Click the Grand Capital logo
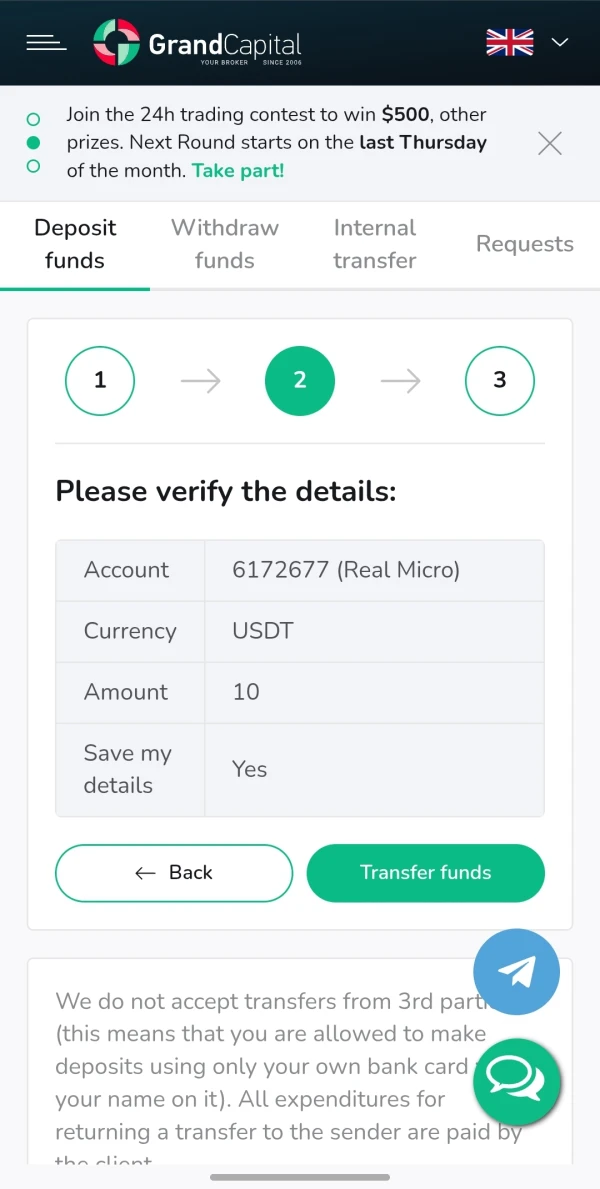 pyautogui.click(x=197, y=43)
